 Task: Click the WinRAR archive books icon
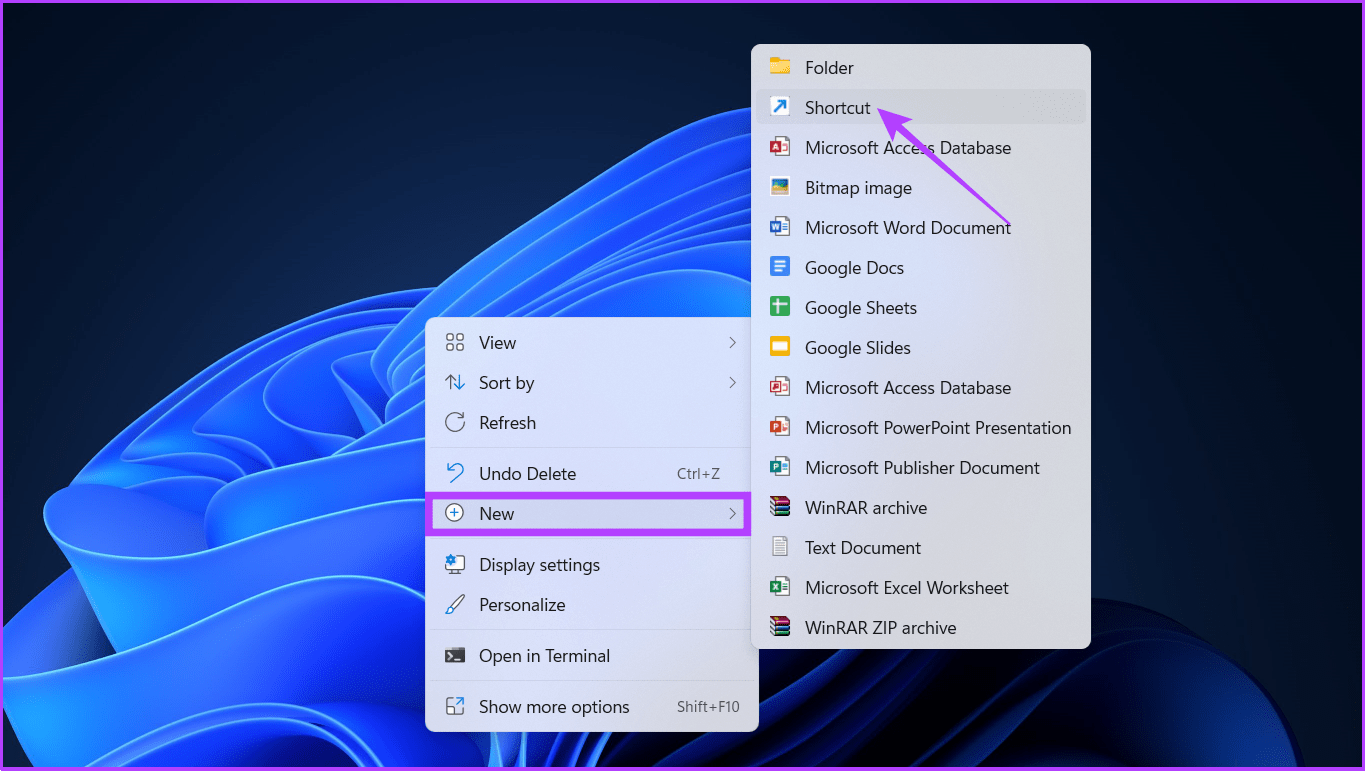point(779,507)
